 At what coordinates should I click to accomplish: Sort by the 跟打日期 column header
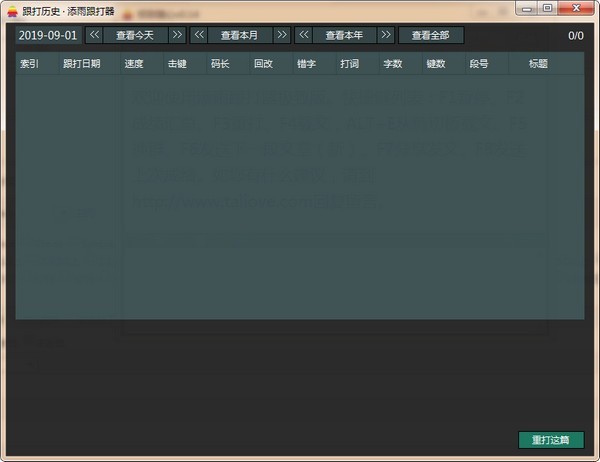(81, 63)
